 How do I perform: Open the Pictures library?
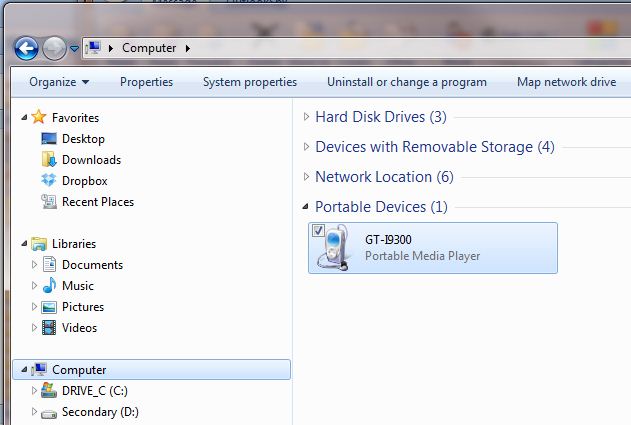(83, 307)
